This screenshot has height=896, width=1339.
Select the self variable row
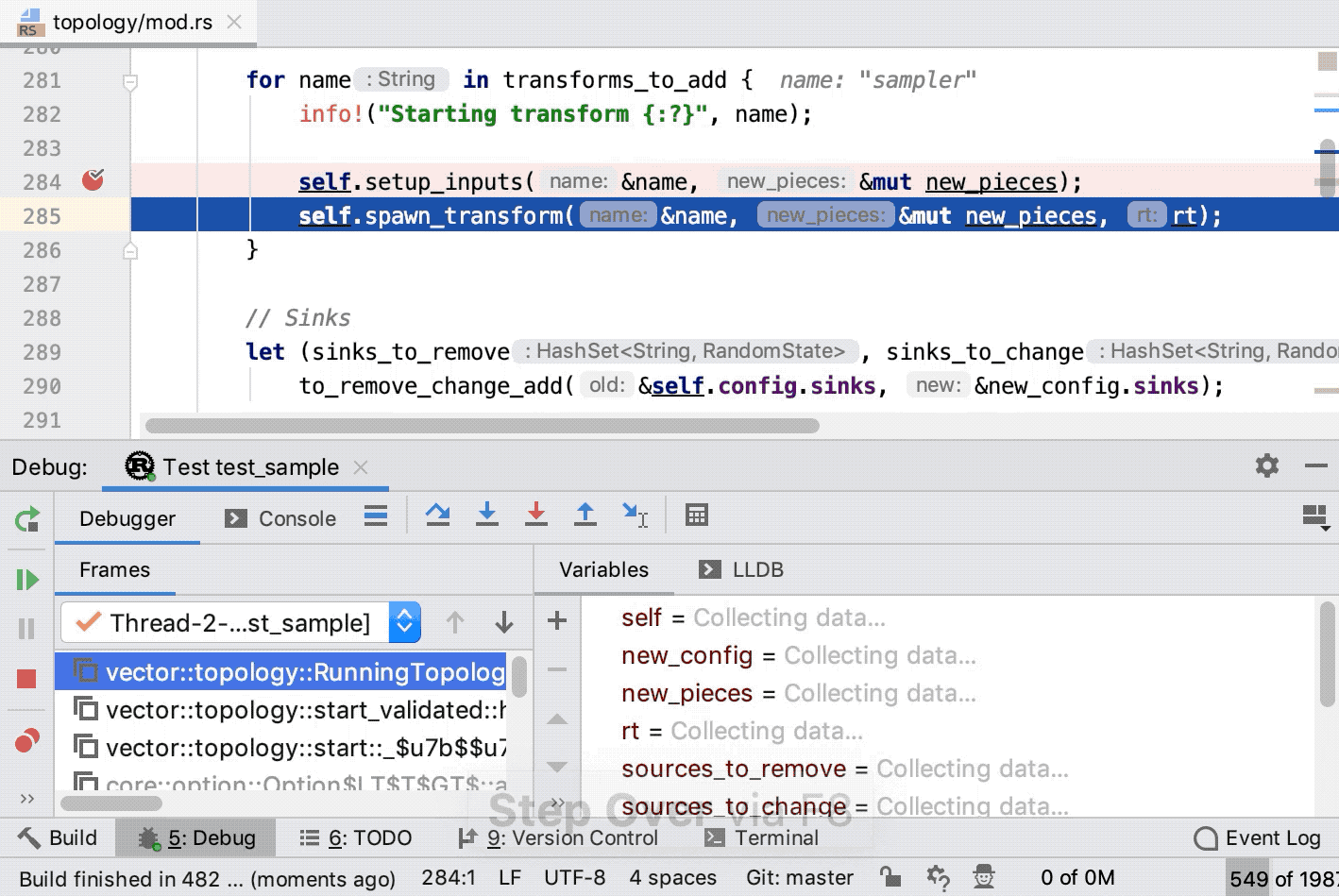[947, 617]
